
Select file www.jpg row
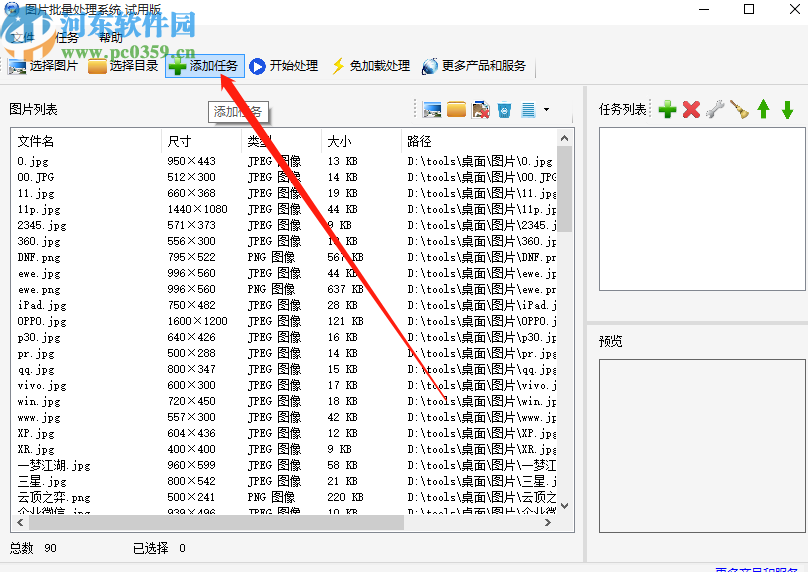click(x=284, y=417)
